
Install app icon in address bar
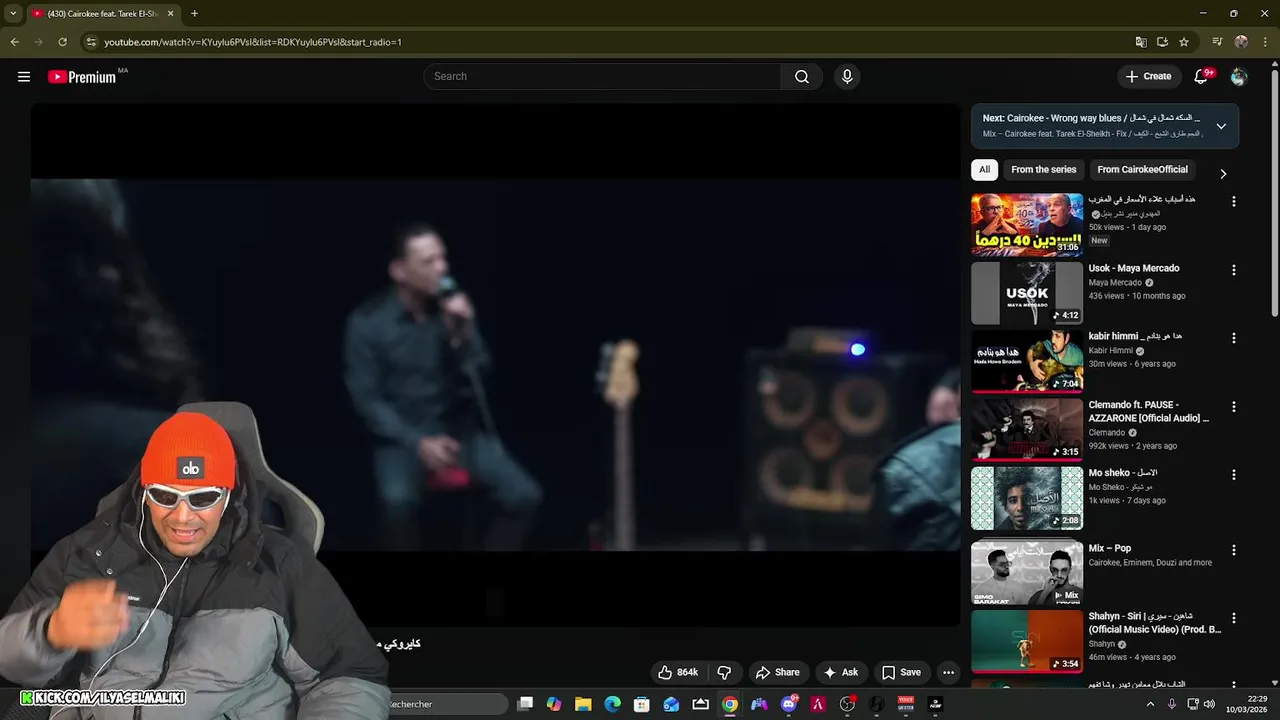pos(1162,42)
